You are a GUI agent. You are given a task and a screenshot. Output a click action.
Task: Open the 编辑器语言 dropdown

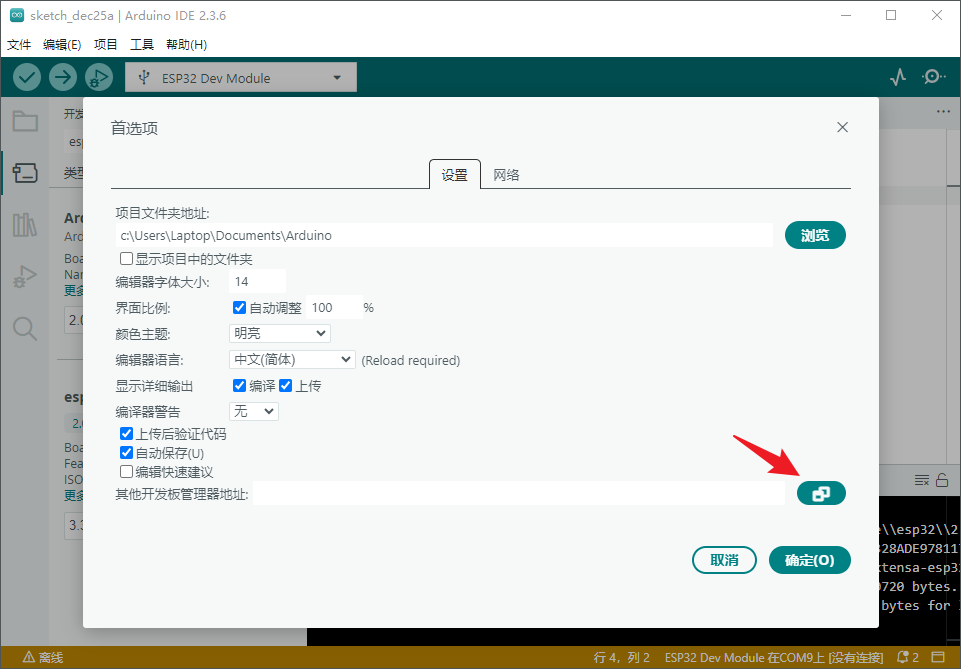(290, 359)
